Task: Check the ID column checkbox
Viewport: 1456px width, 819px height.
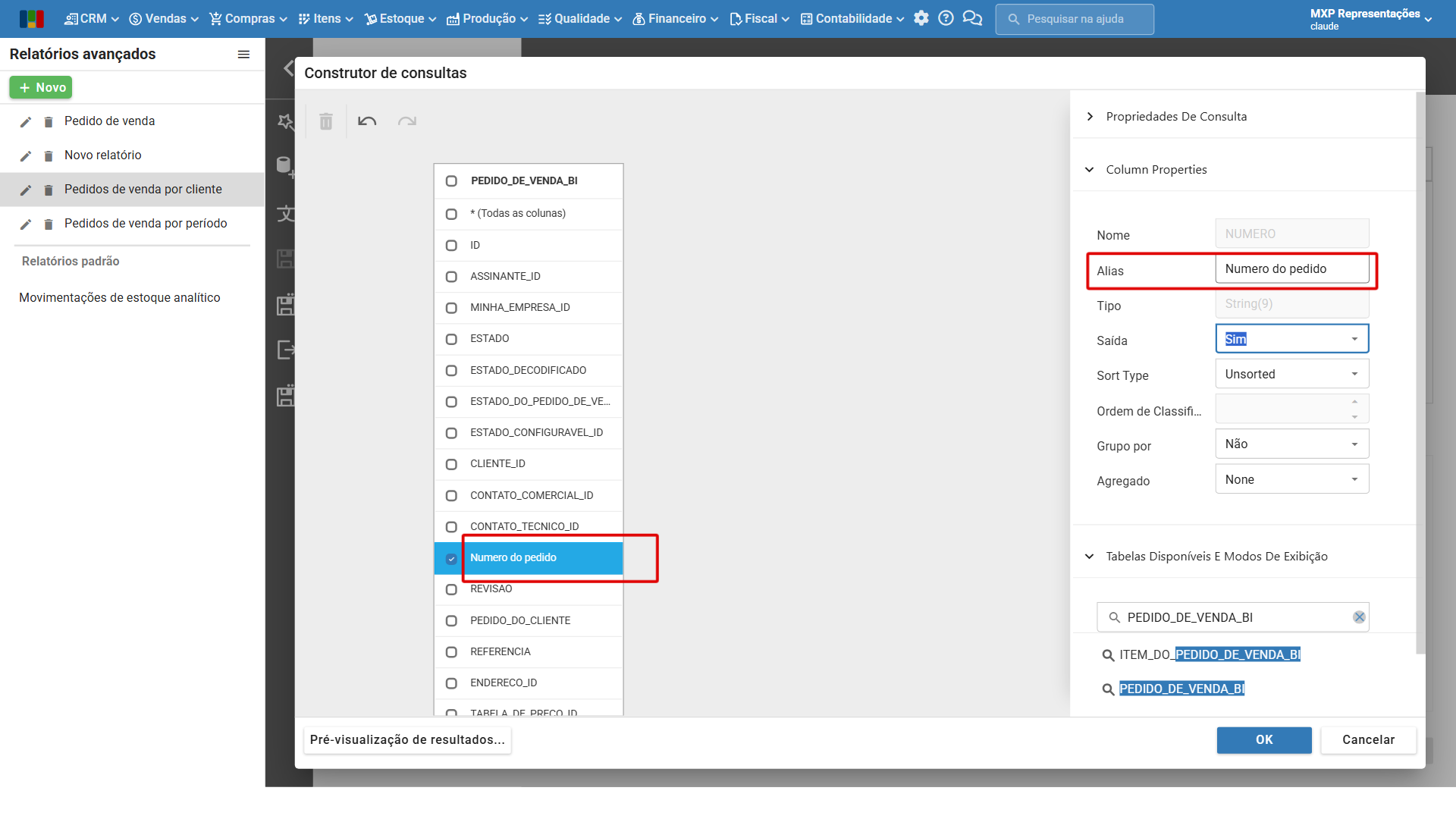Action: (451, 246)
